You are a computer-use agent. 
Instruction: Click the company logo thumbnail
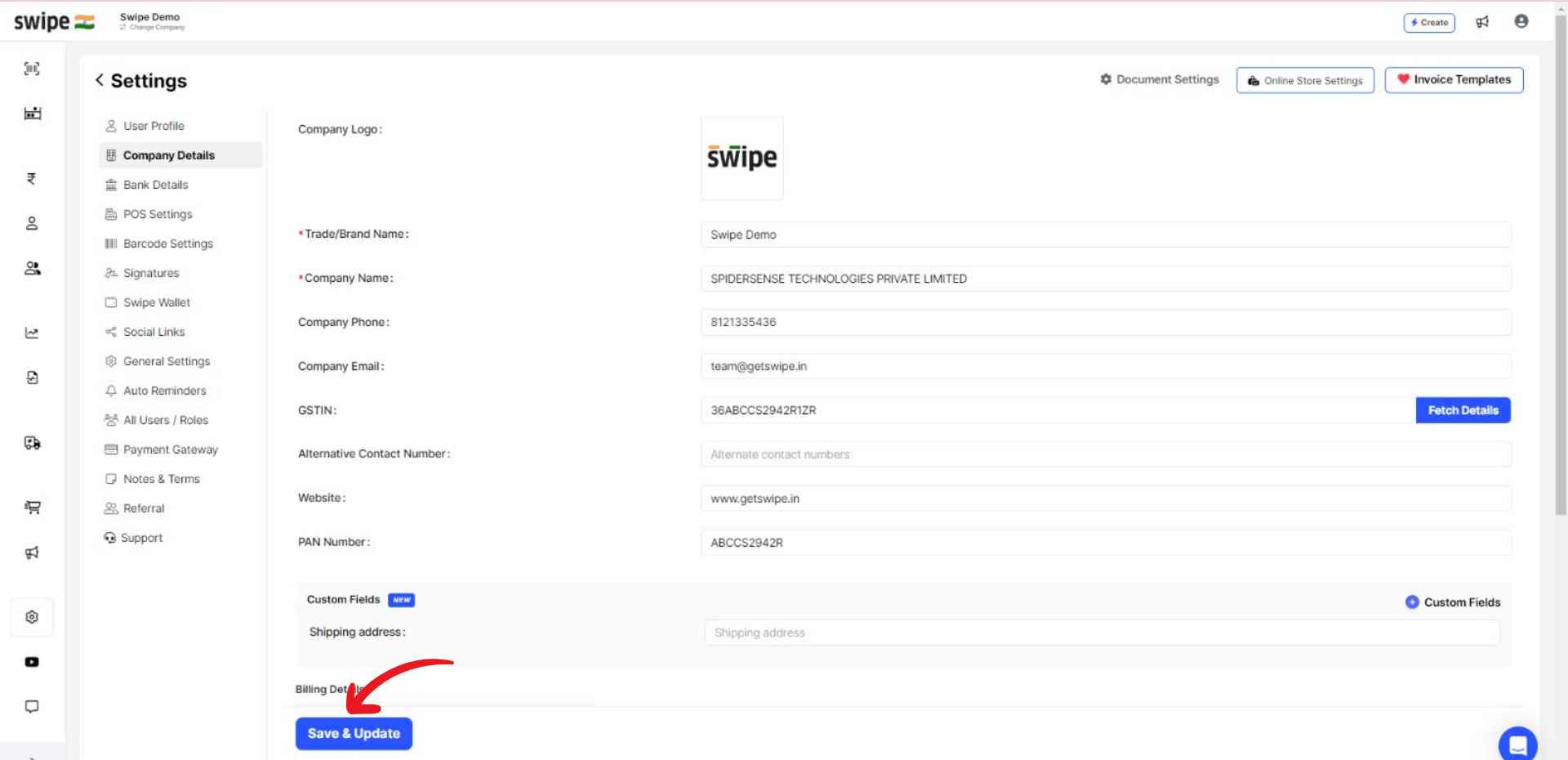[x=742, y=159]
